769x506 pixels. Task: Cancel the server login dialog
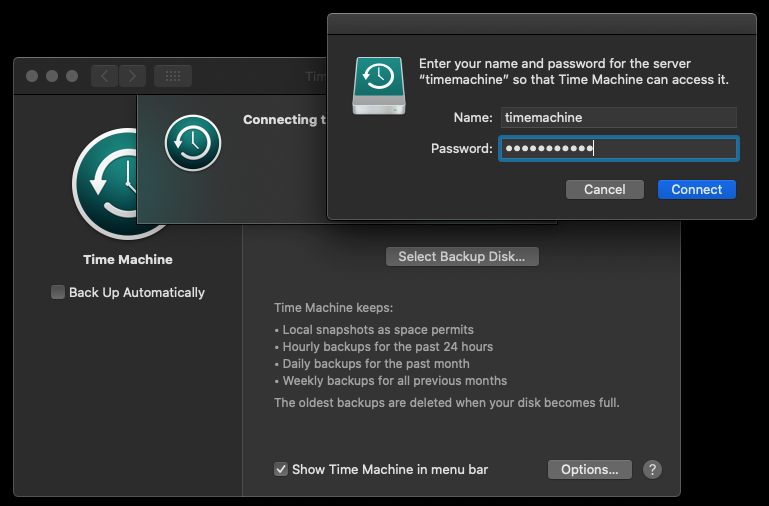[605, 189]
